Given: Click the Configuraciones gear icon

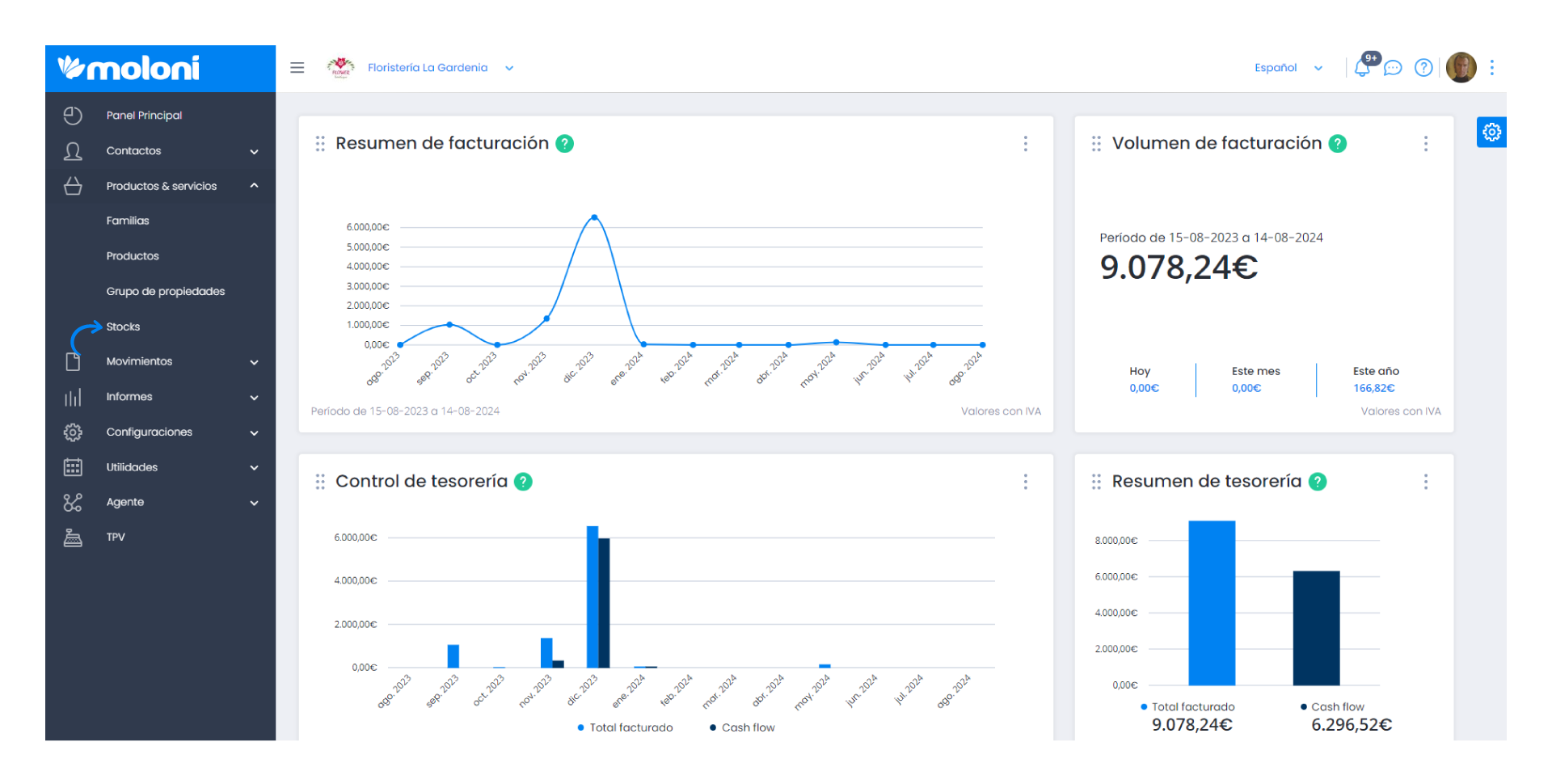Looking at the screenshot, I should point(73,432).
